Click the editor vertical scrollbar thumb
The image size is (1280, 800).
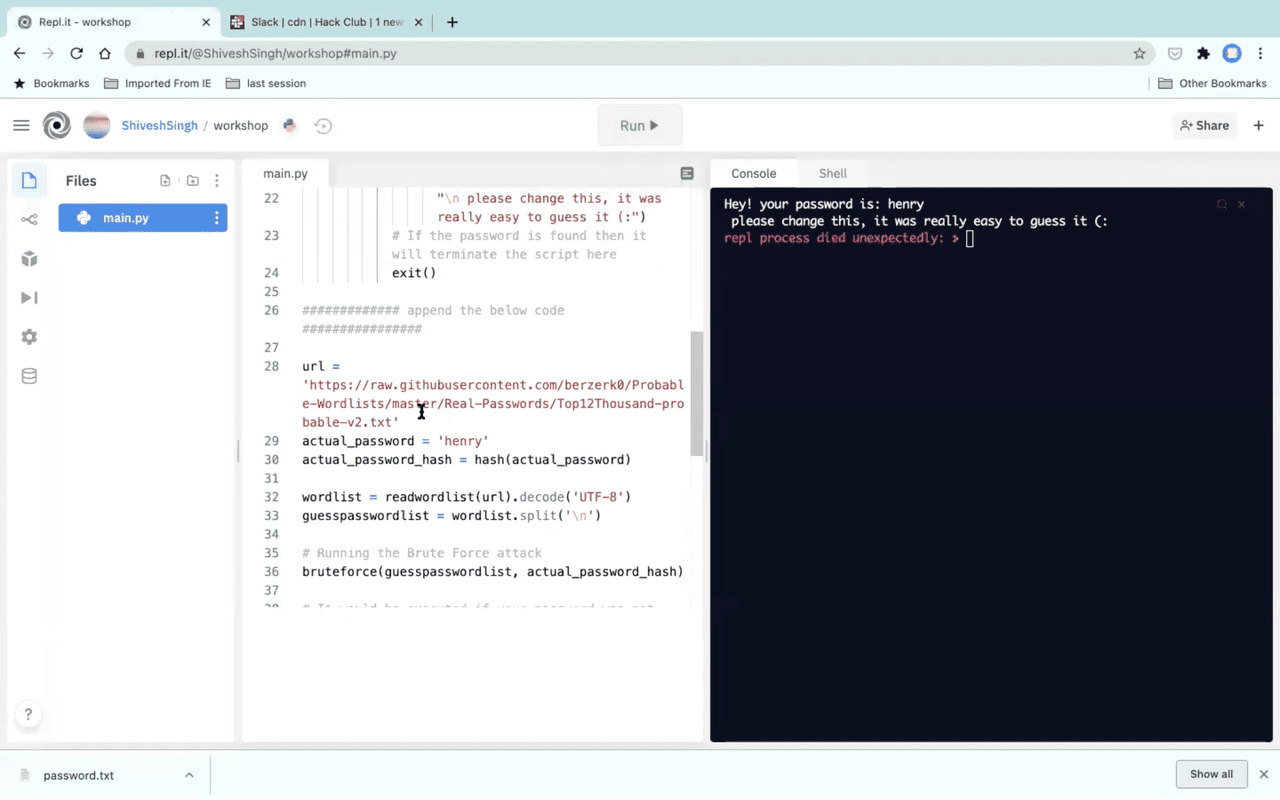click(696, 394)
